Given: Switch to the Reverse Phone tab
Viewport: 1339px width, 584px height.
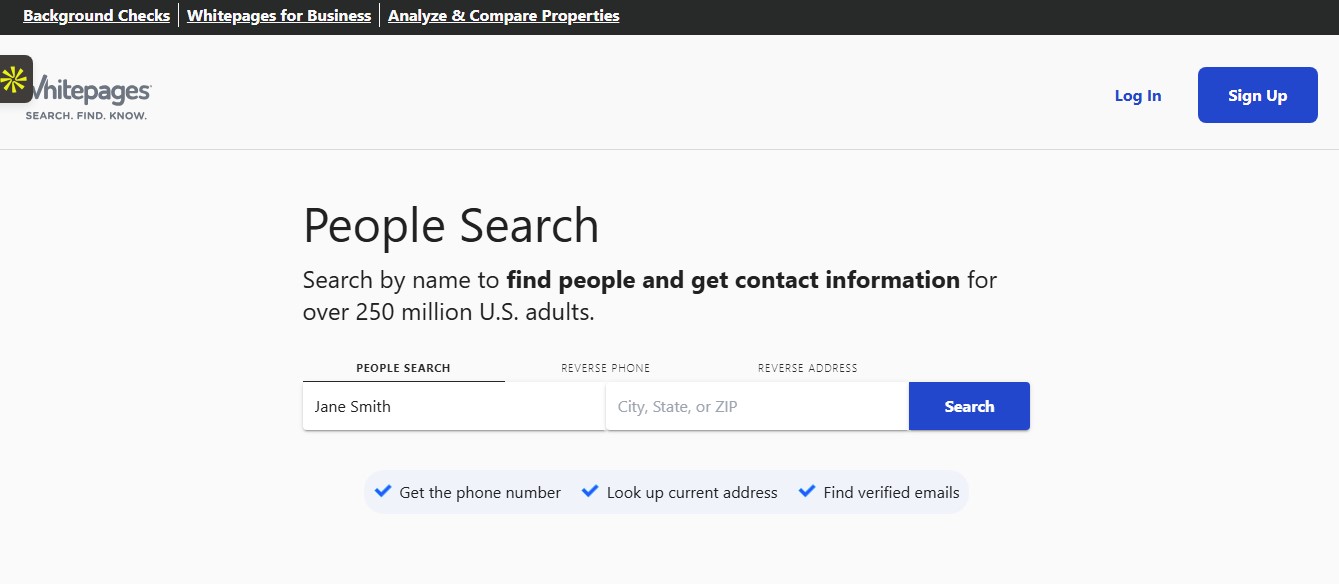Looking at the screenshot, I should coord(605,367).
